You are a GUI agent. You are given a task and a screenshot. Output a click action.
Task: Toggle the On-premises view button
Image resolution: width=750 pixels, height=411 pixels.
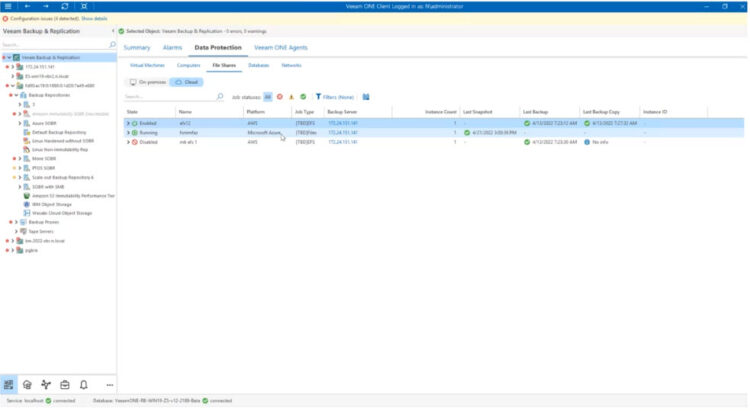(x=148, y=82)
